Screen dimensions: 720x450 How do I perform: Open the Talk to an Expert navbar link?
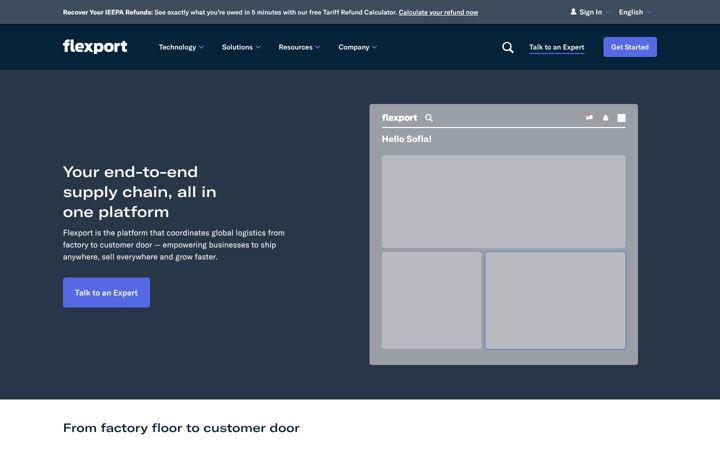pyautogui.click(x=557, y=47)
